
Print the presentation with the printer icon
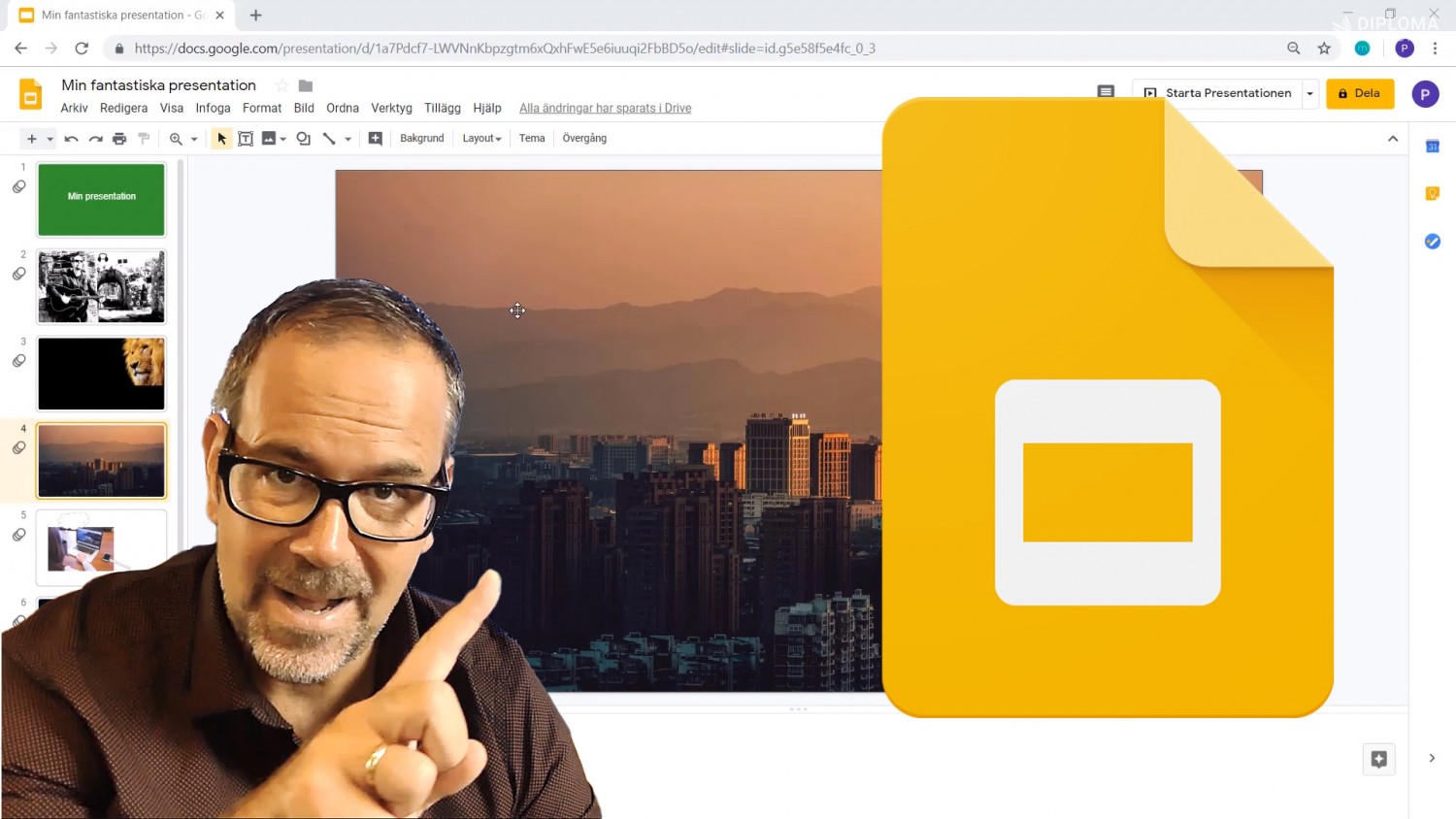(119, 139)
